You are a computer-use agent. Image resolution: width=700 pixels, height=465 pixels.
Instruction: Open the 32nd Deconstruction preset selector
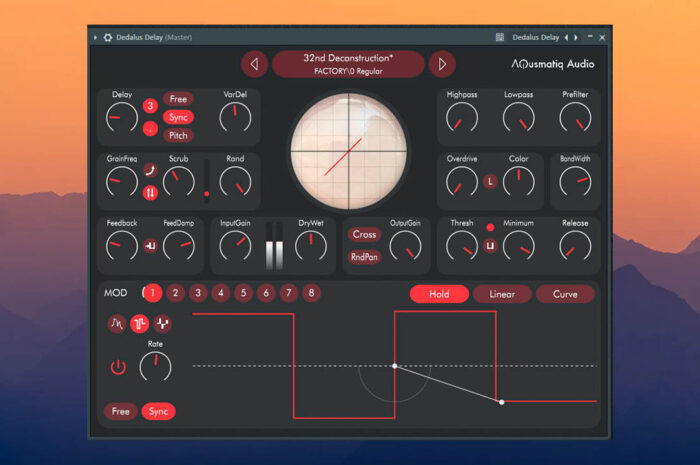[x=348, y=64]
